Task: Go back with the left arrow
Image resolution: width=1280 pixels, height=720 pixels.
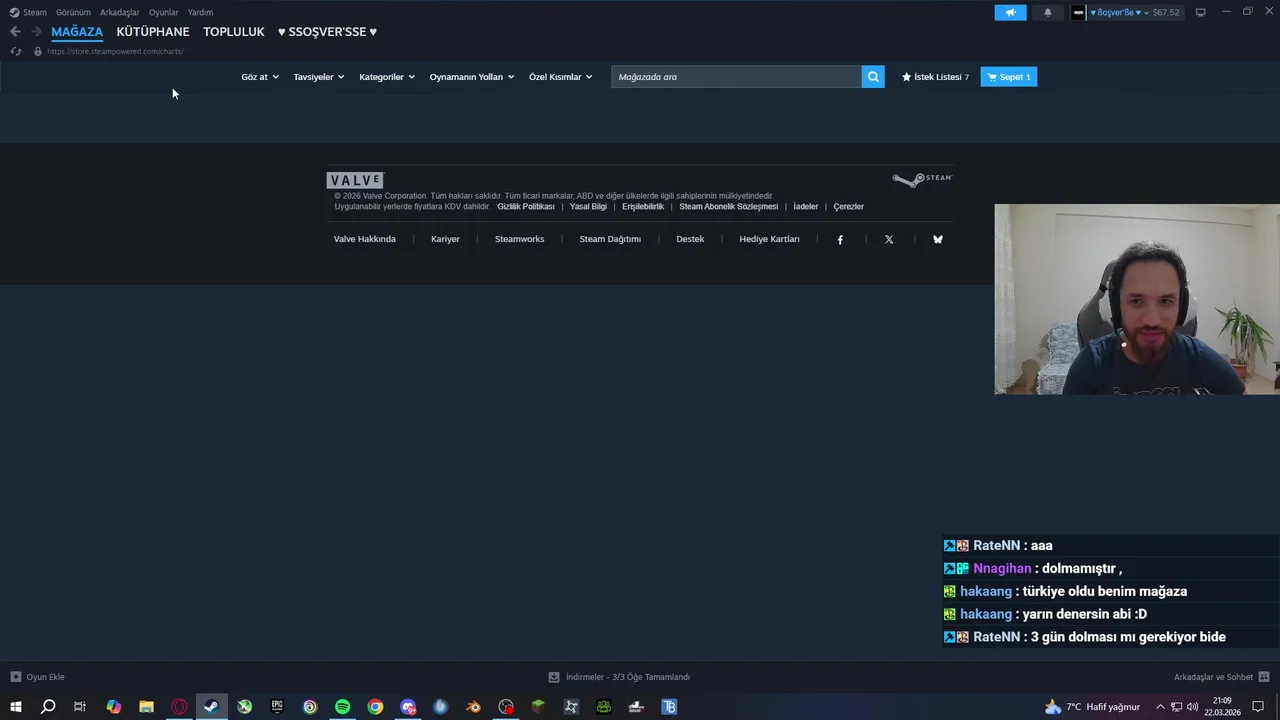Action: (15, 32)
